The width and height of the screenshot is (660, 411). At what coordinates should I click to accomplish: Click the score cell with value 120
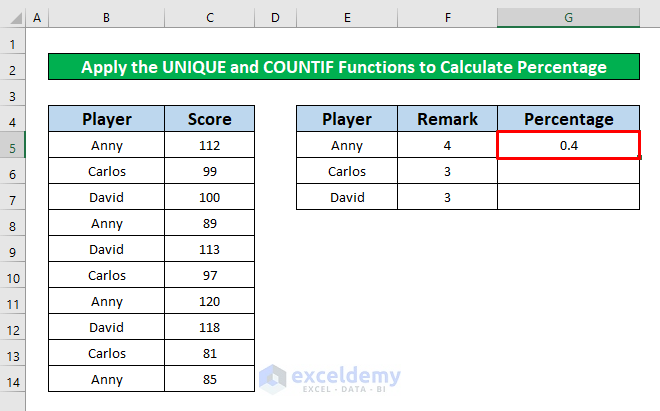coord(210,301)
